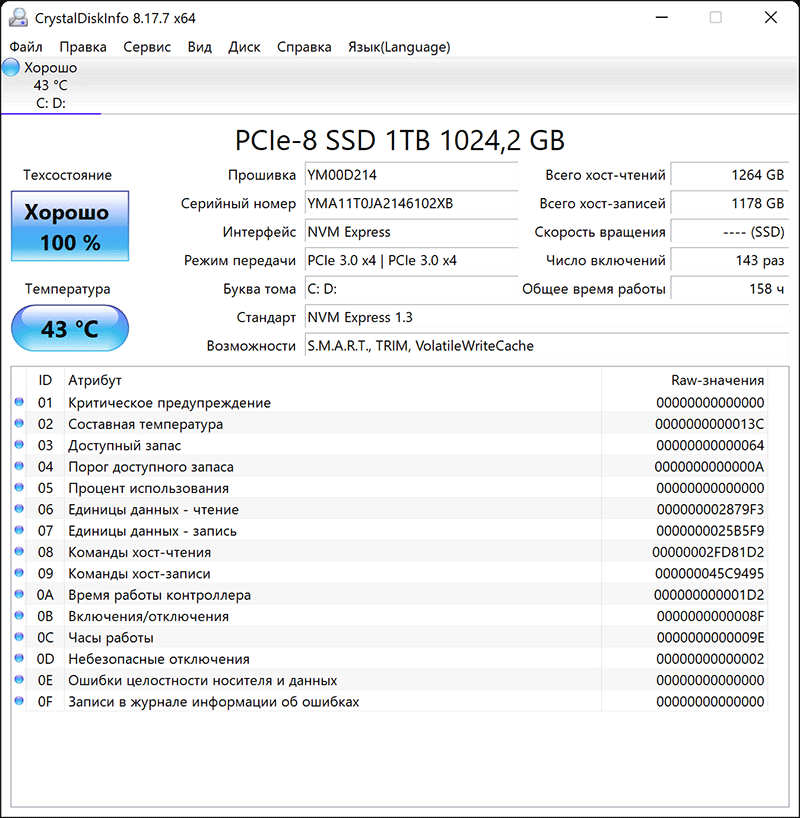Click status orb for Ошибки целостности носителя row
This screenshot has height=818, width=800.
click(x=19, y=680)
